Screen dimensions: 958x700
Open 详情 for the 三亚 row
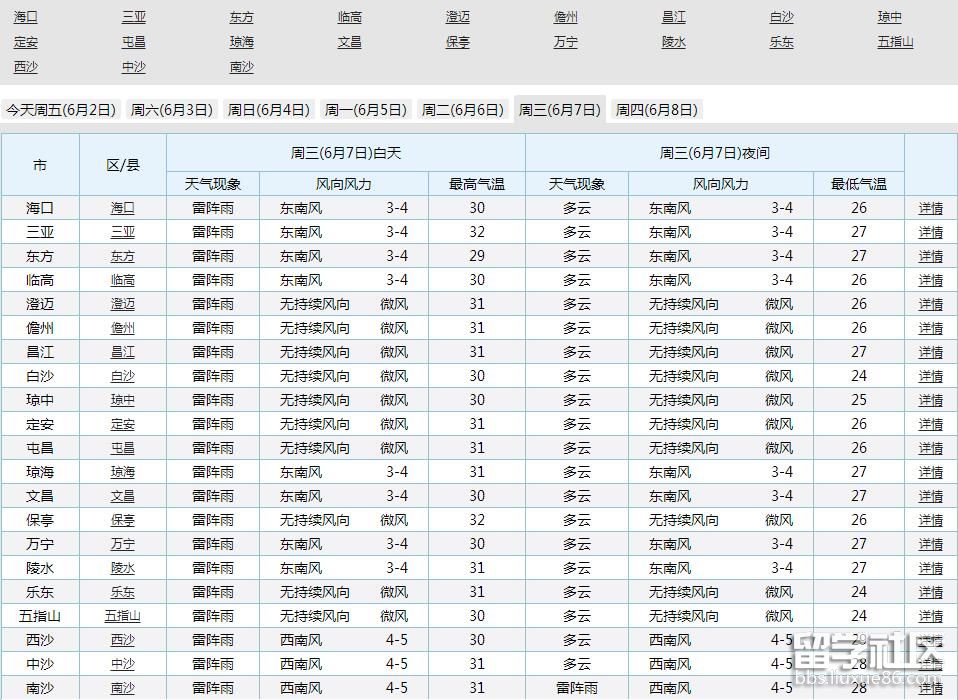tap(928, 231)
